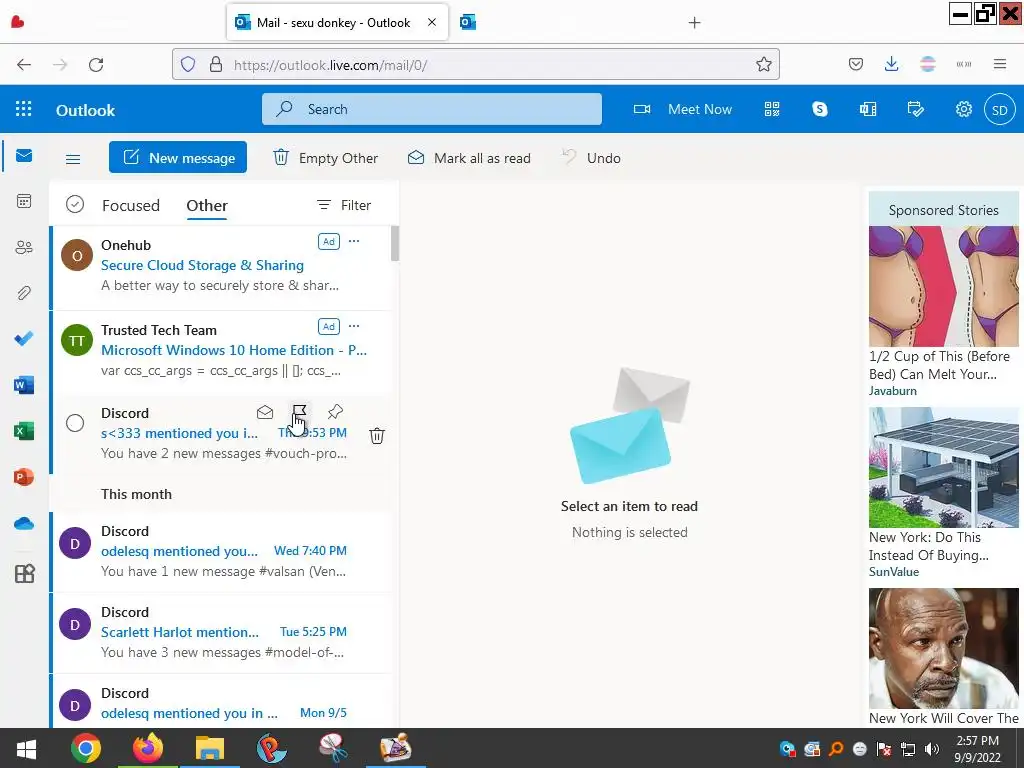Toggle the folder pane hamburger menu
Viewport: 1024px width, 768px height.
(73, 159)
